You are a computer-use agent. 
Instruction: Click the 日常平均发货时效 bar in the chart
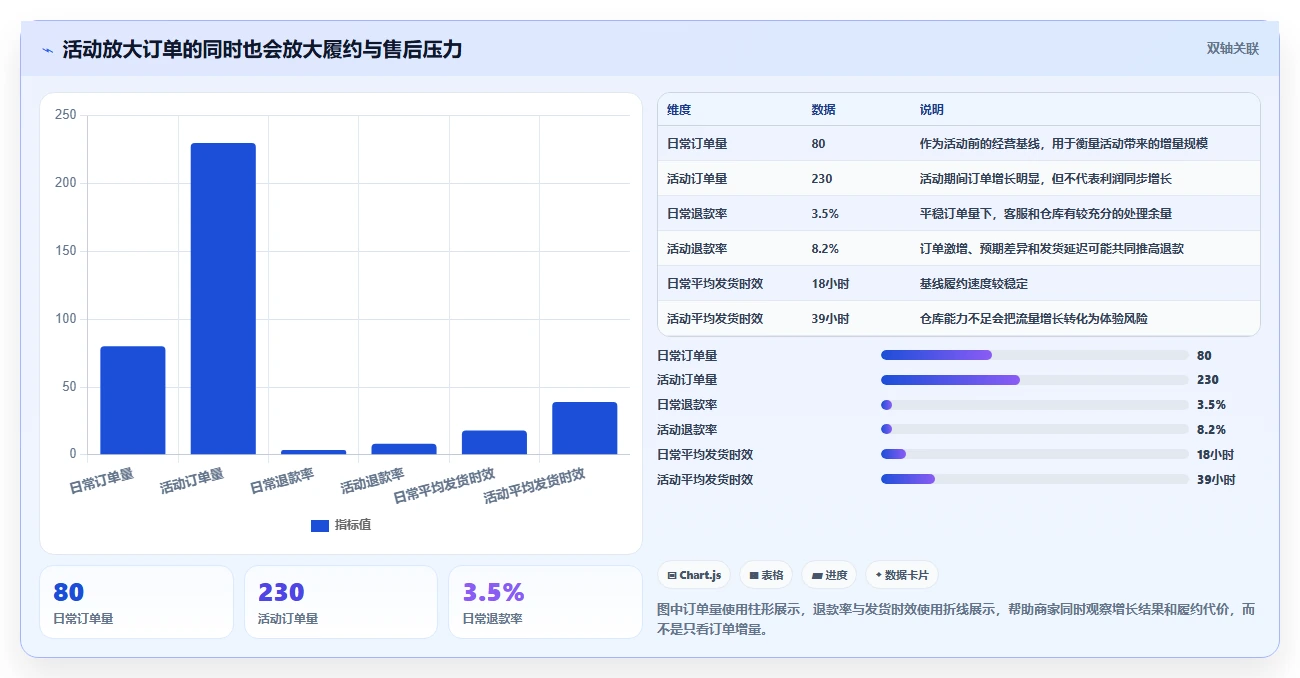(494, 442)
